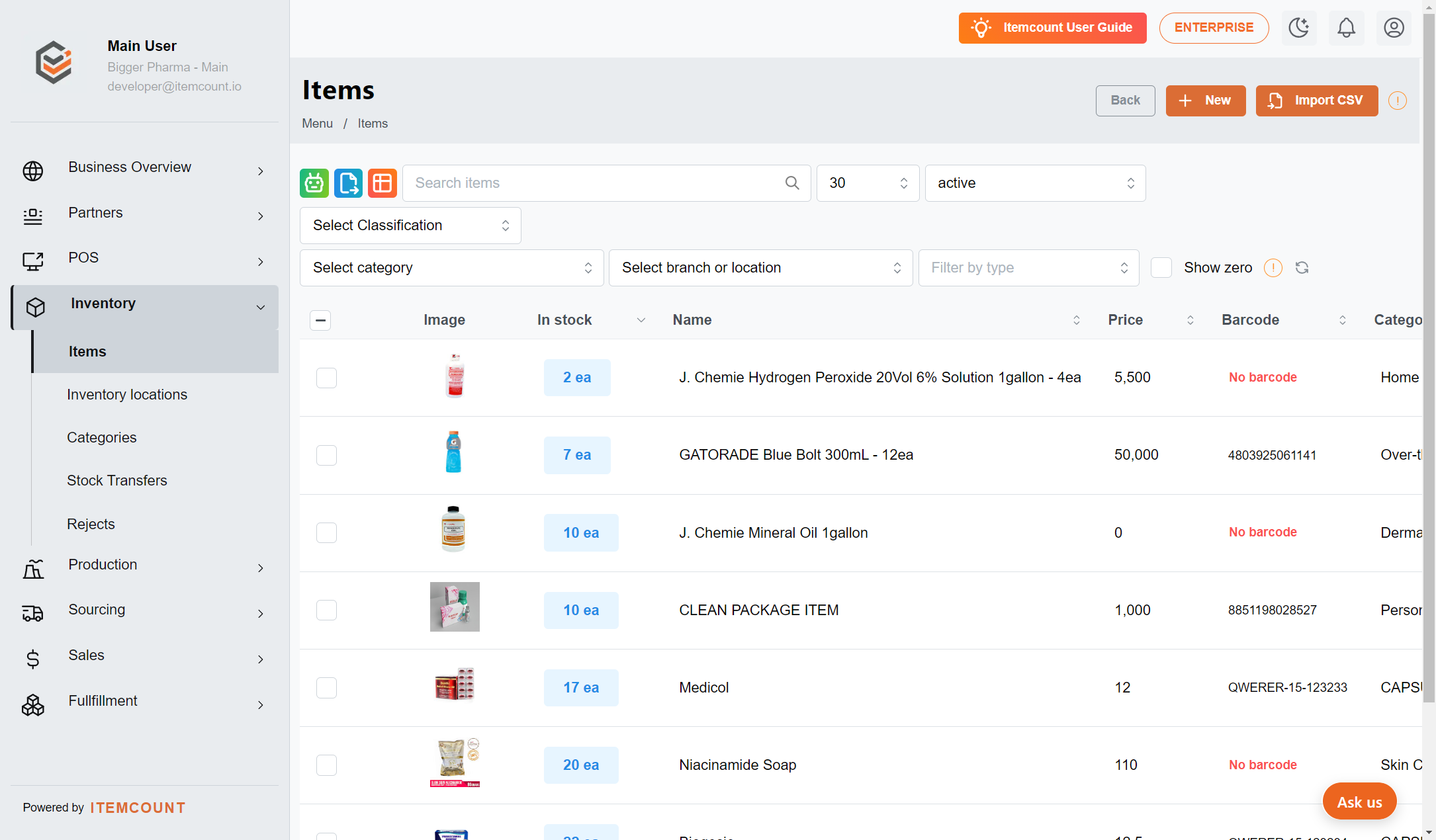1436x840 pixels.
Task: Click the info icon beside Import CSV
Action: pos(1398,101)
